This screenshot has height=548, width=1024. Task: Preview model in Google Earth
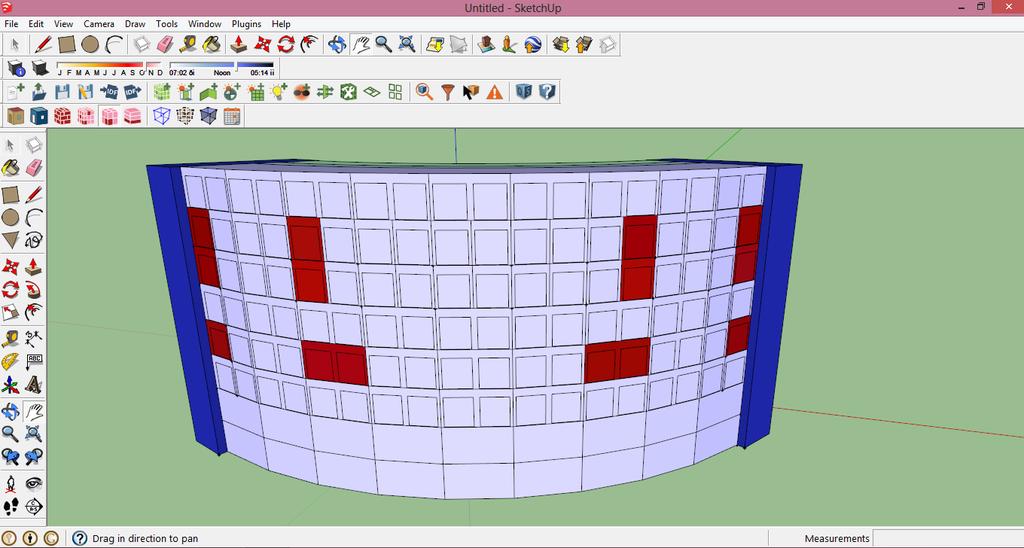[x=533, y=44]
